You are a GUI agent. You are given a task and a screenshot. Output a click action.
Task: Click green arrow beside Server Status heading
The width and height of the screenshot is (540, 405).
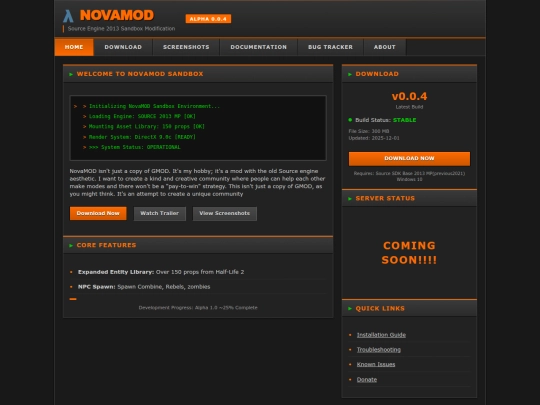[x=350, y=199]
